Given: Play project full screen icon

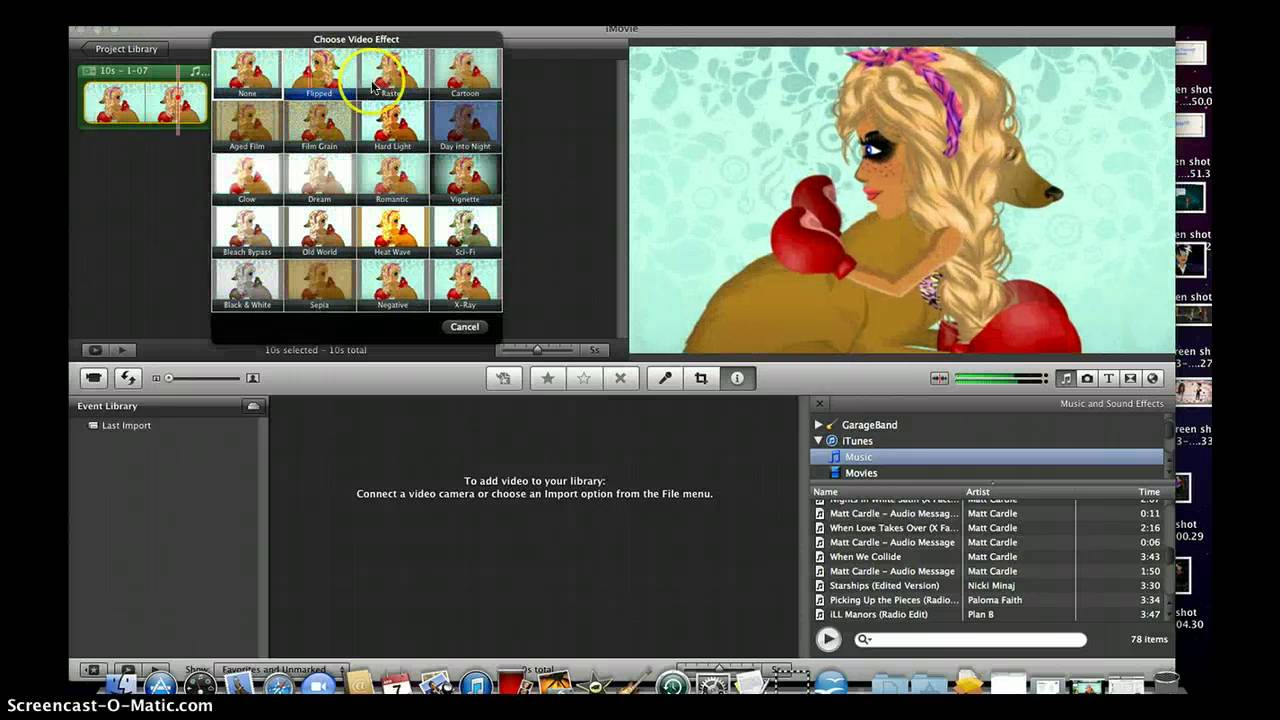Looking at the screenshot, I should (x=95, y=350).
